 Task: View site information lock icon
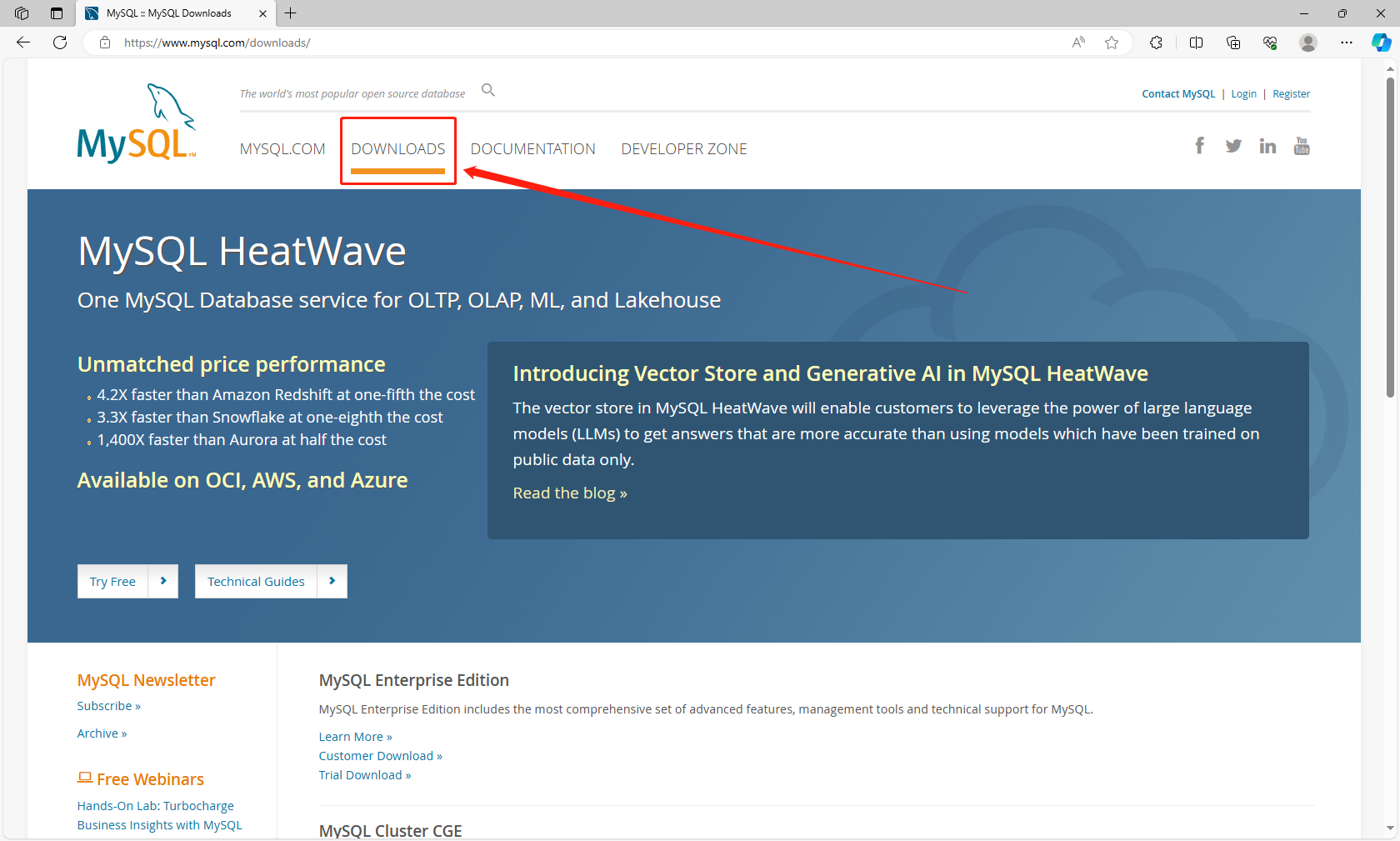[105, 43]
